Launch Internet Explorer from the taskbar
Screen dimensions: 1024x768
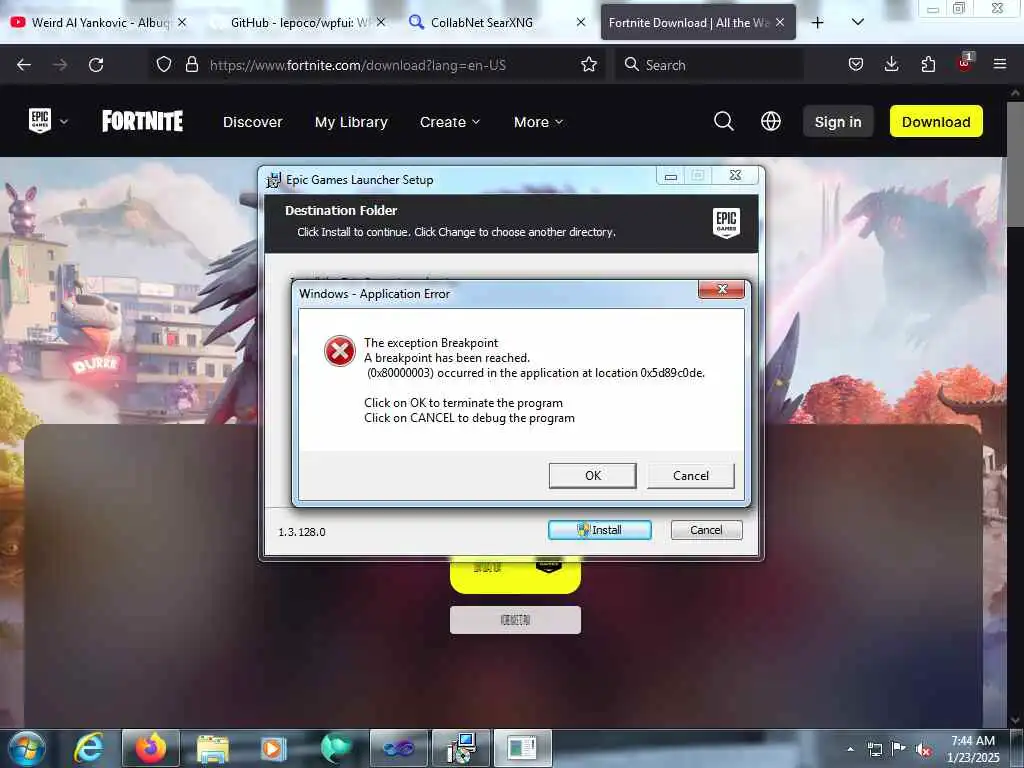tap(88, 748)
